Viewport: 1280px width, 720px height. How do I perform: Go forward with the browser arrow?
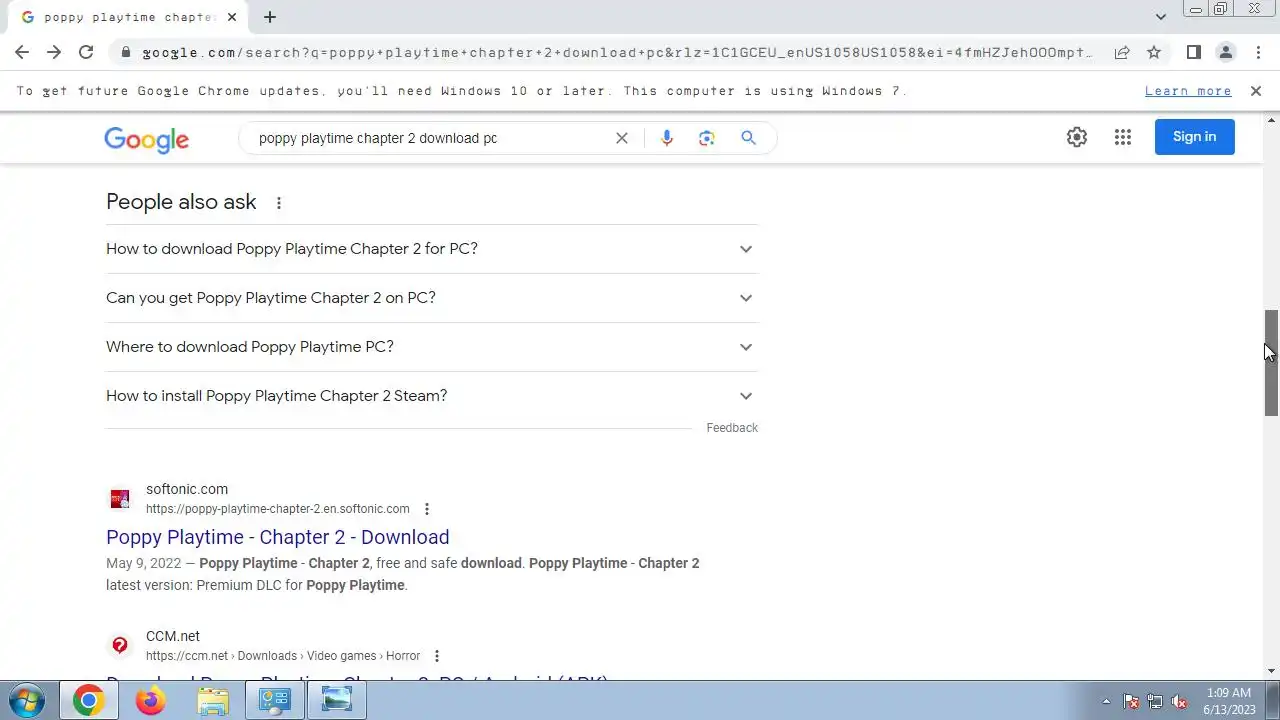[x=54, y=52]
